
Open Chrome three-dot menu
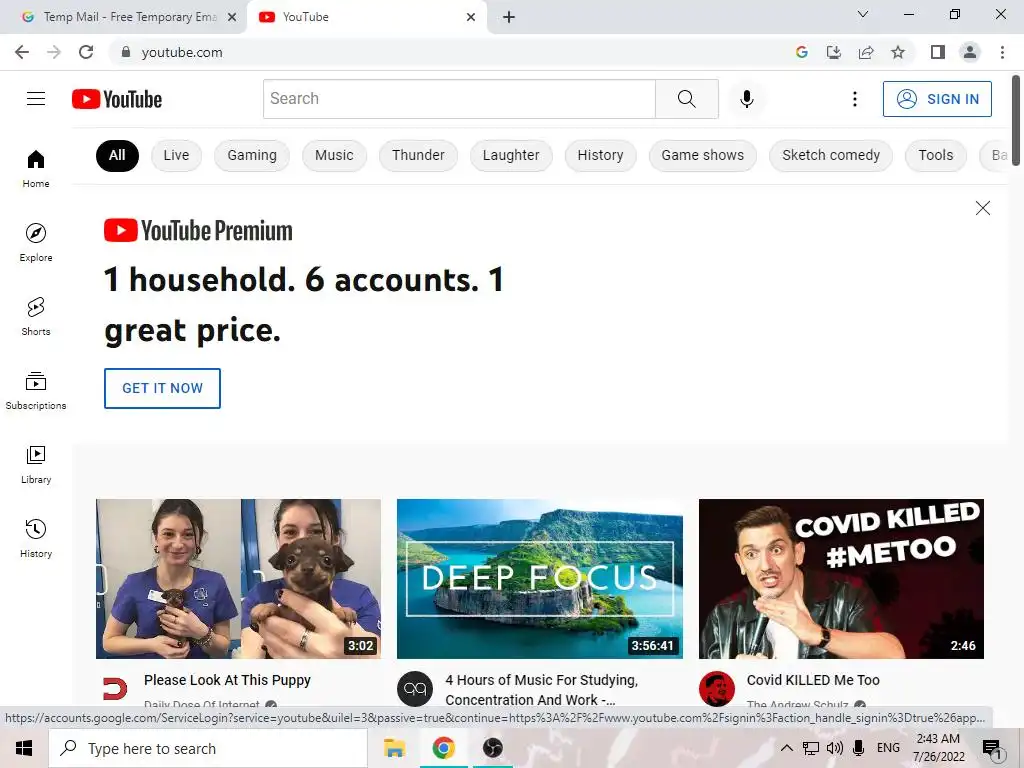point(1002,52)
